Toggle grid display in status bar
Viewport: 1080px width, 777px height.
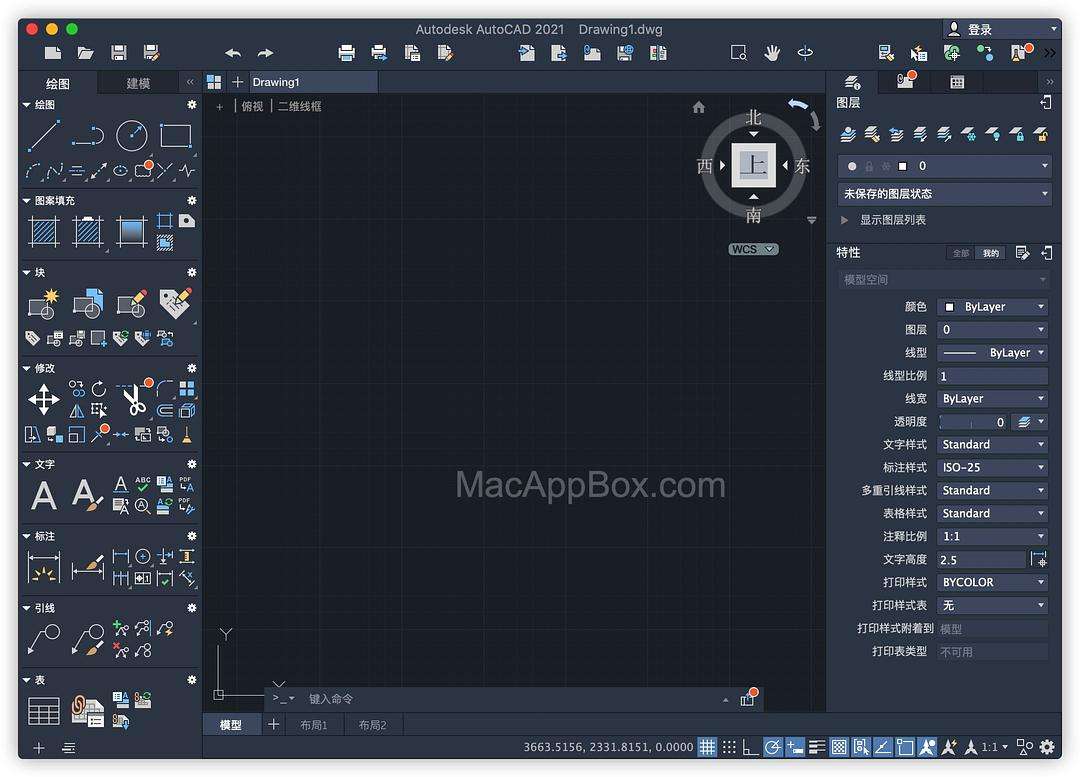point(707,747)
